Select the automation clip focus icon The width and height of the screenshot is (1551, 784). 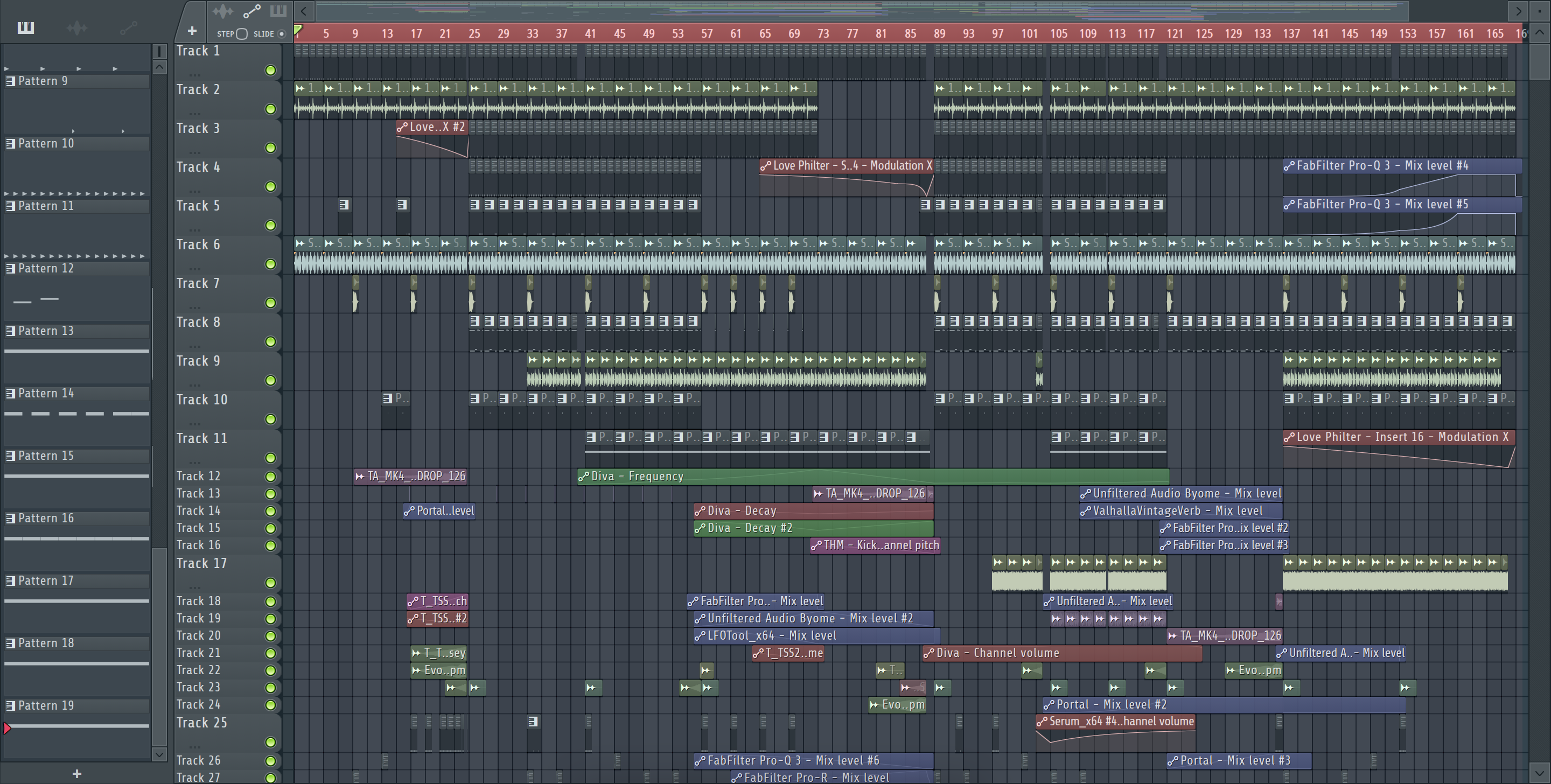coord(251,11)
